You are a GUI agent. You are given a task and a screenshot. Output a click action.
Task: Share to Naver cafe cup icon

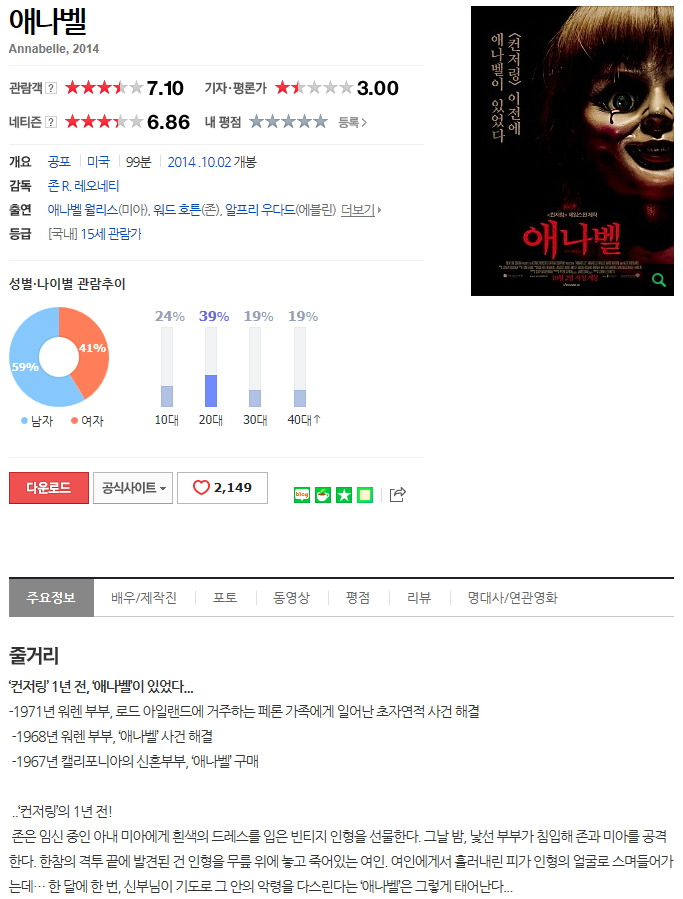(x=323, y=495)
